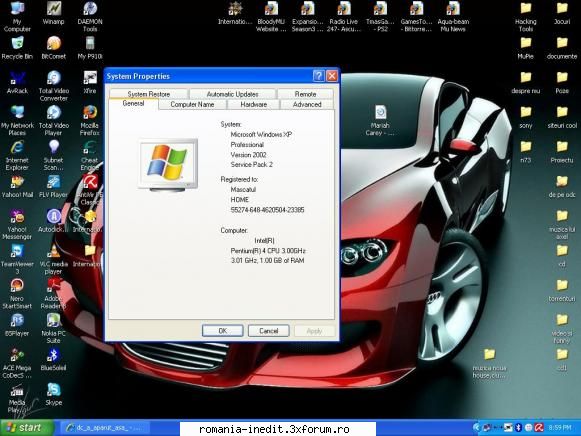Image resolution: width=581 pixels, height=436 pixels.
Task: Open Internet Explorer desktop icon
Action: [x=17, y=156]
